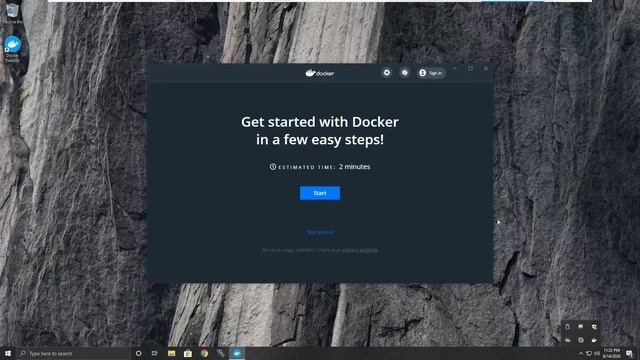The width and height of the screenshot is (640, 360).
Task: Open the Windows notification center
Action: coord(629,353)
